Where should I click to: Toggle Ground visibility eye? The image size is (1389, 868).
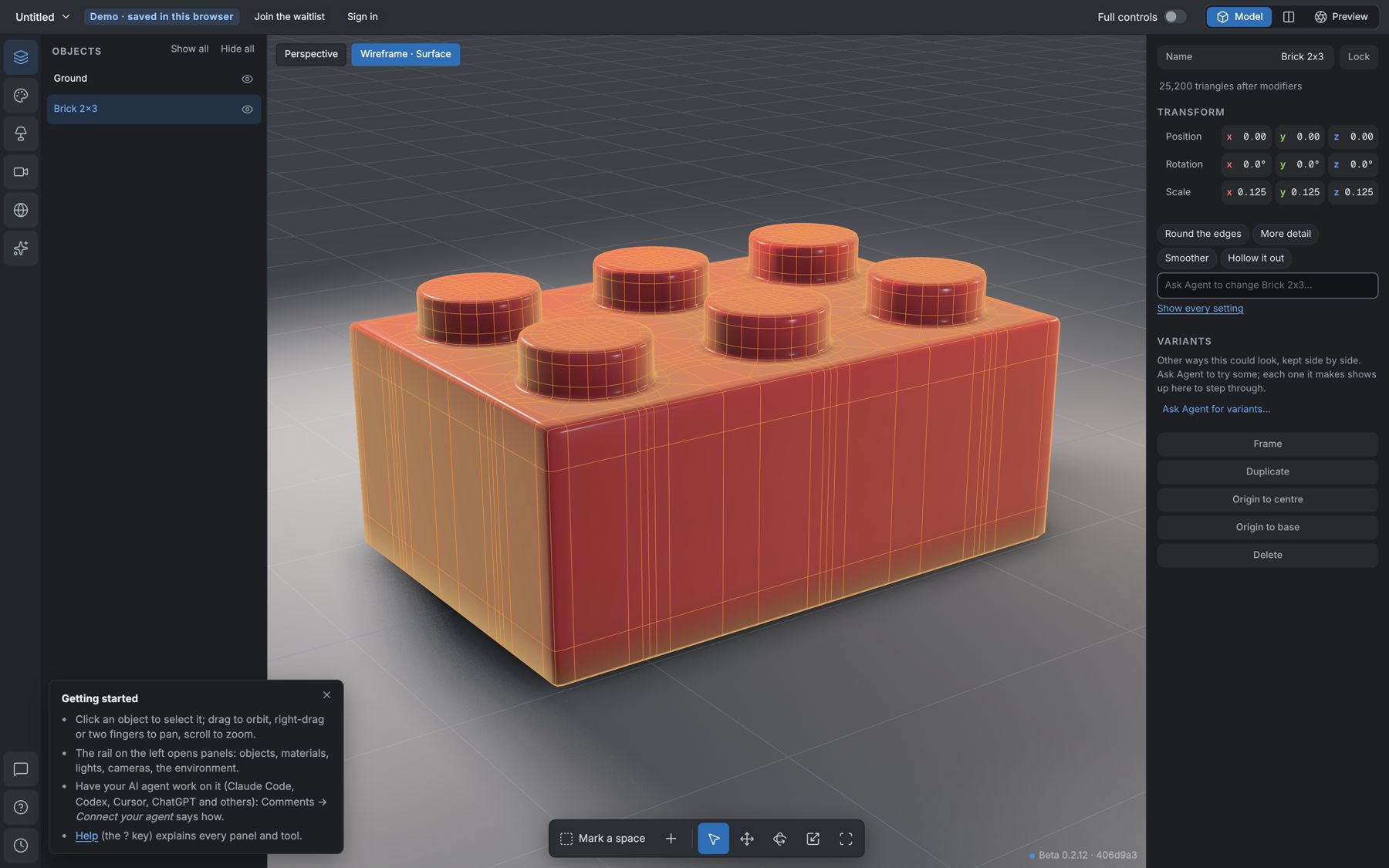click(247, 79)
